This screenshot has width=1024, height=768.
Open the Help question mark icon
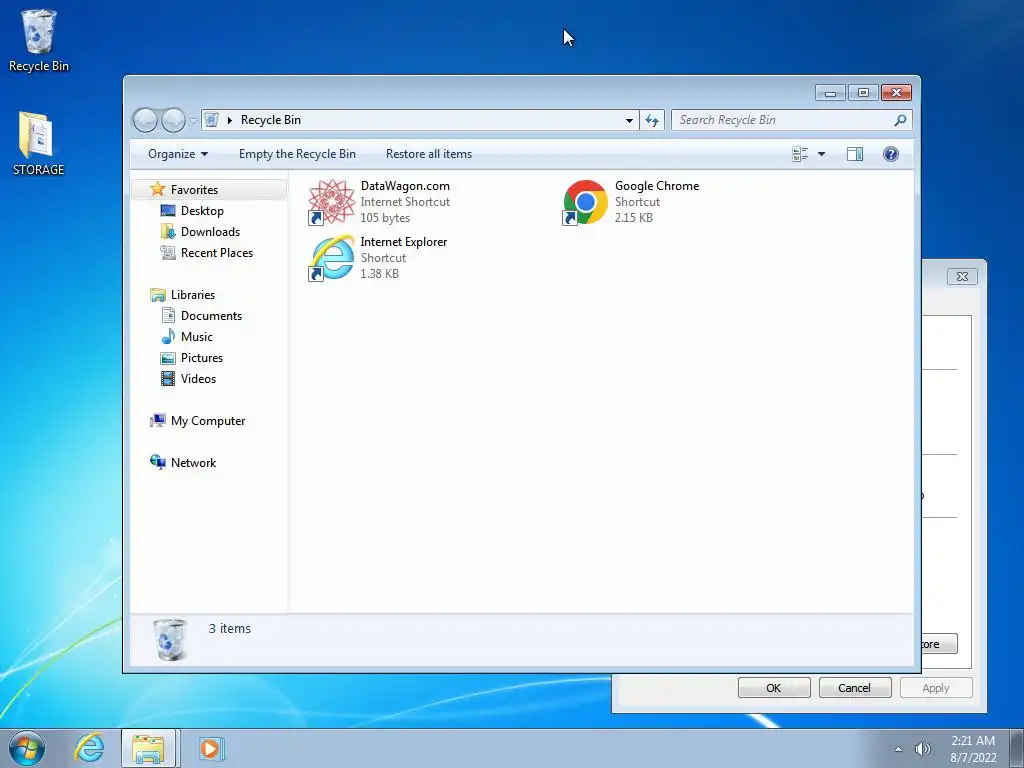[x=890, y=154]
